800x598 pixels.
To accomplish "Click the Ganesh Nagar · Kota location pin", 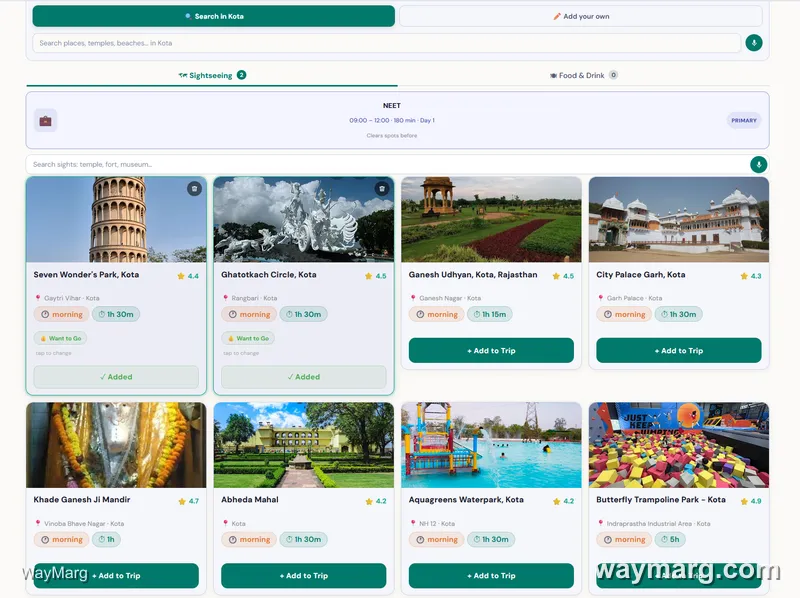I will coord(413,298).
